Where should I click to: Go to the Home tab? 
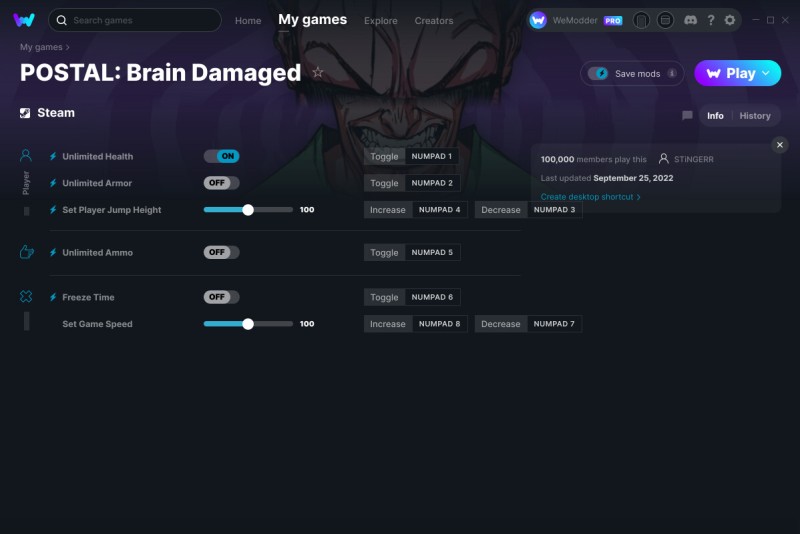click(248, 21)
